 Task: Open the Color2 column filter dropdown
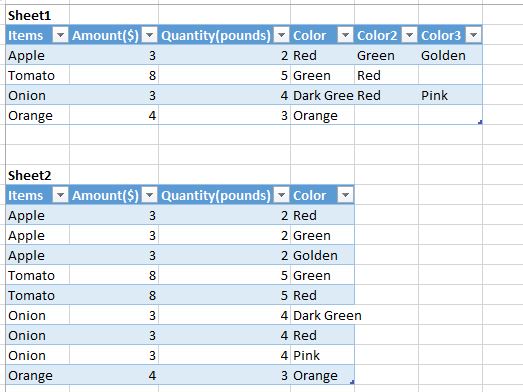[x=409, y=35]
